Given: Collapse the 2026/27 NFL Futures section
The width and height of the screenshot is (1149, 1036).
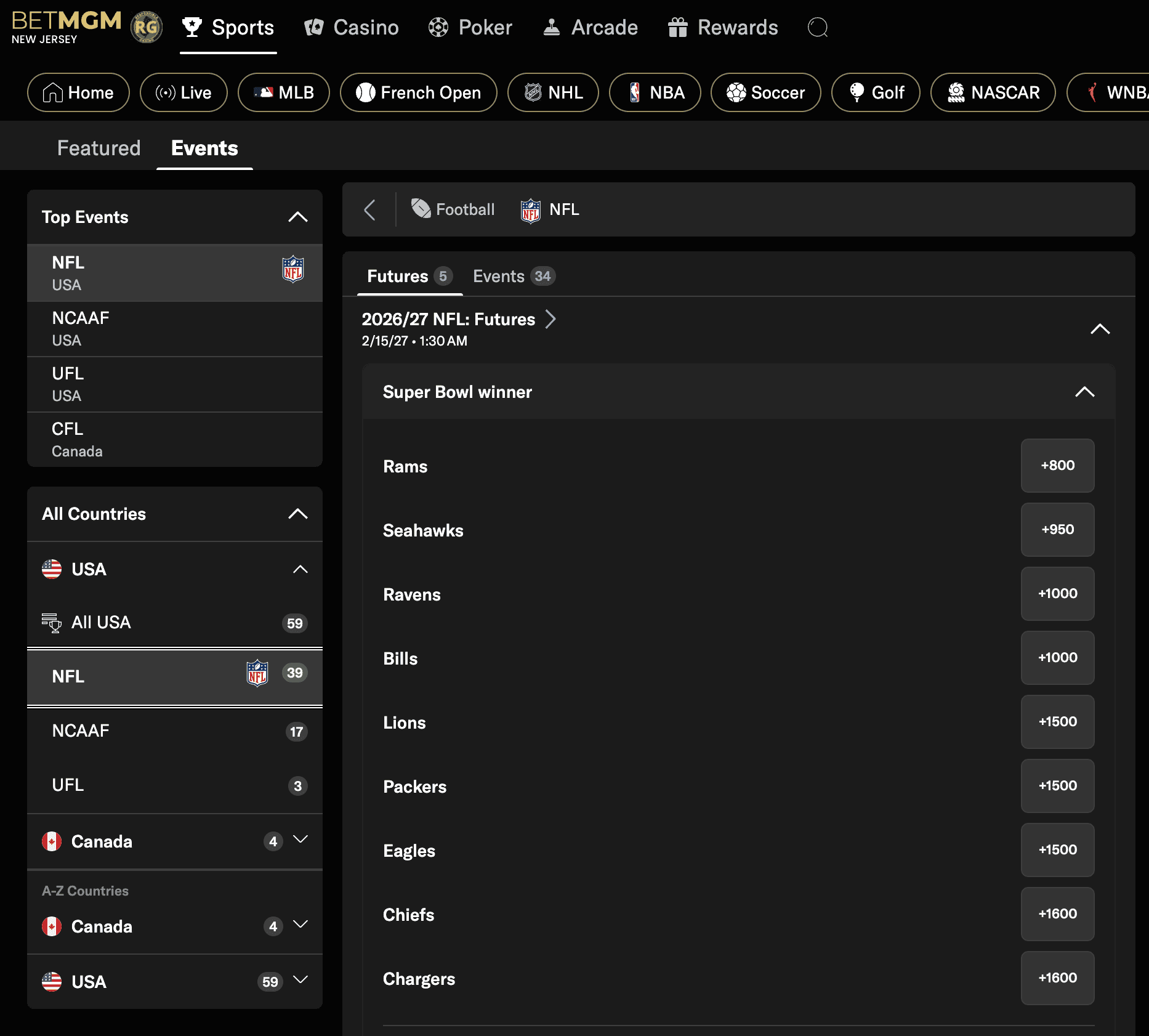Looking at the screenshot, I should point(1100,329).
